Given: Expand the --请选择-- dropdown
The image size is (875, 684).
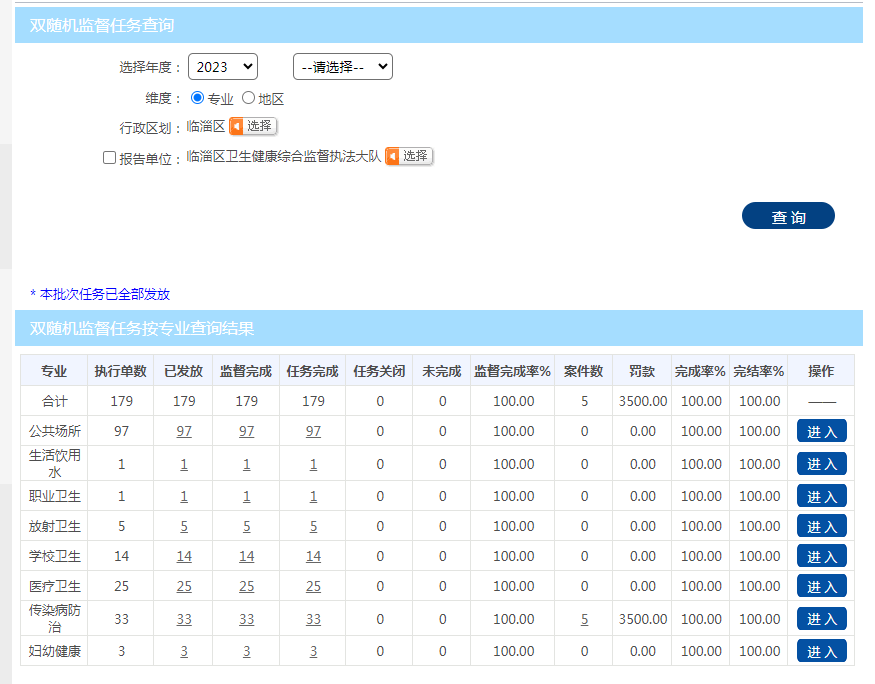Looking at the screenshot, I should tap(342, 67).
